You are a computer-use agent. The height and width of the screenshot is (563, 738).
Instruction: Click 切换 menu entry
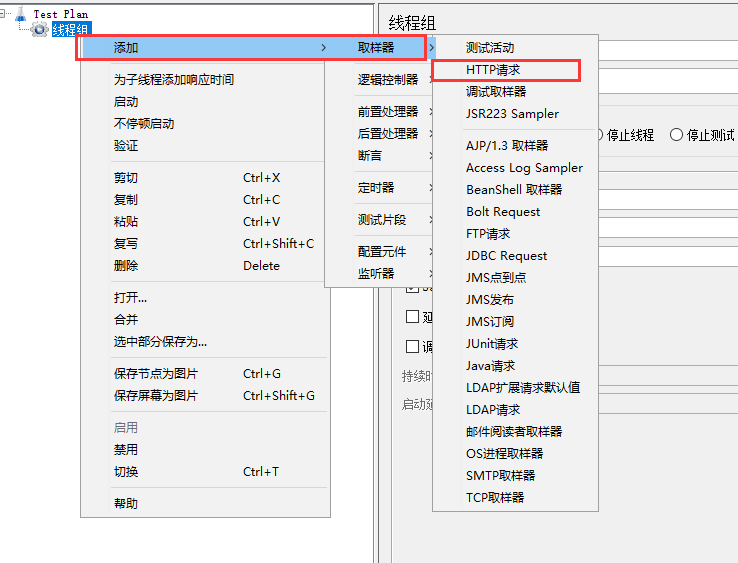point(205,472)
